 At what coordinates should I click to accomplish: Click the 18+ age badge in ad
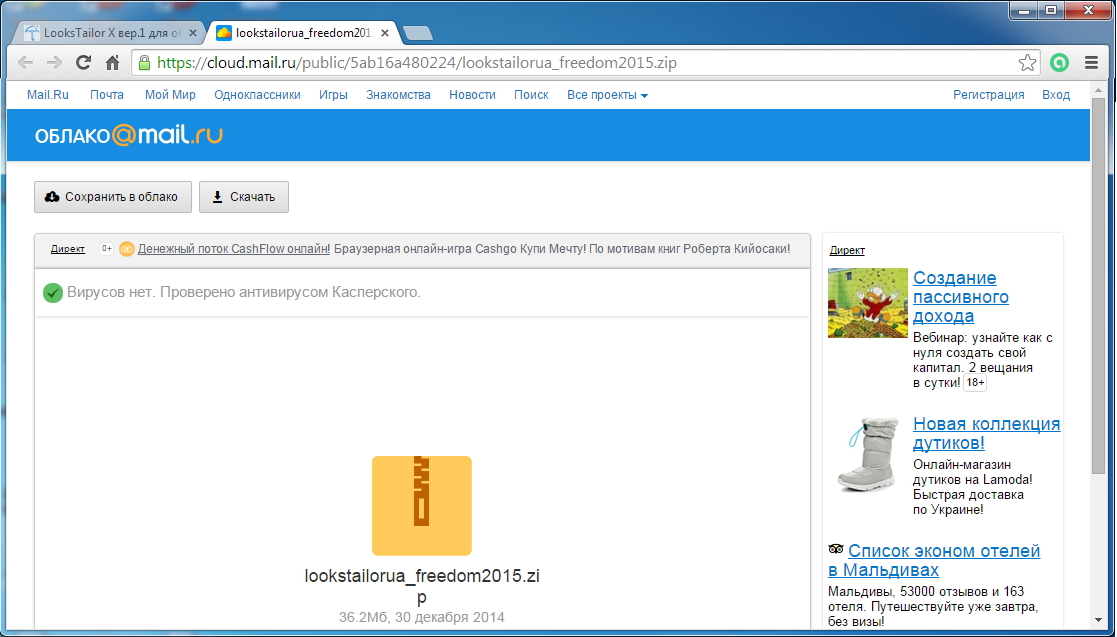(x=975, y=383)
